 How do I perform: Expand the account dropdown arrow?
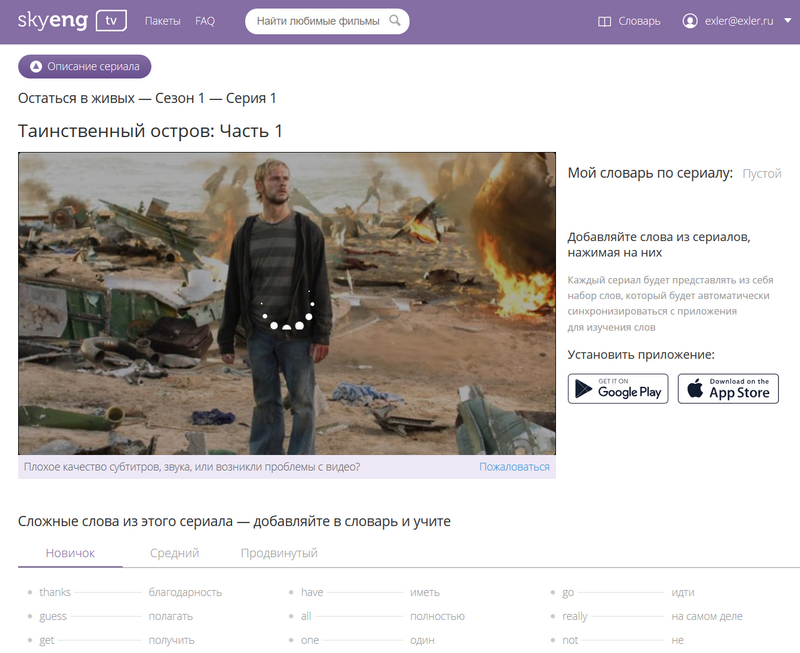pyautogui.click(x=787, y=21)
